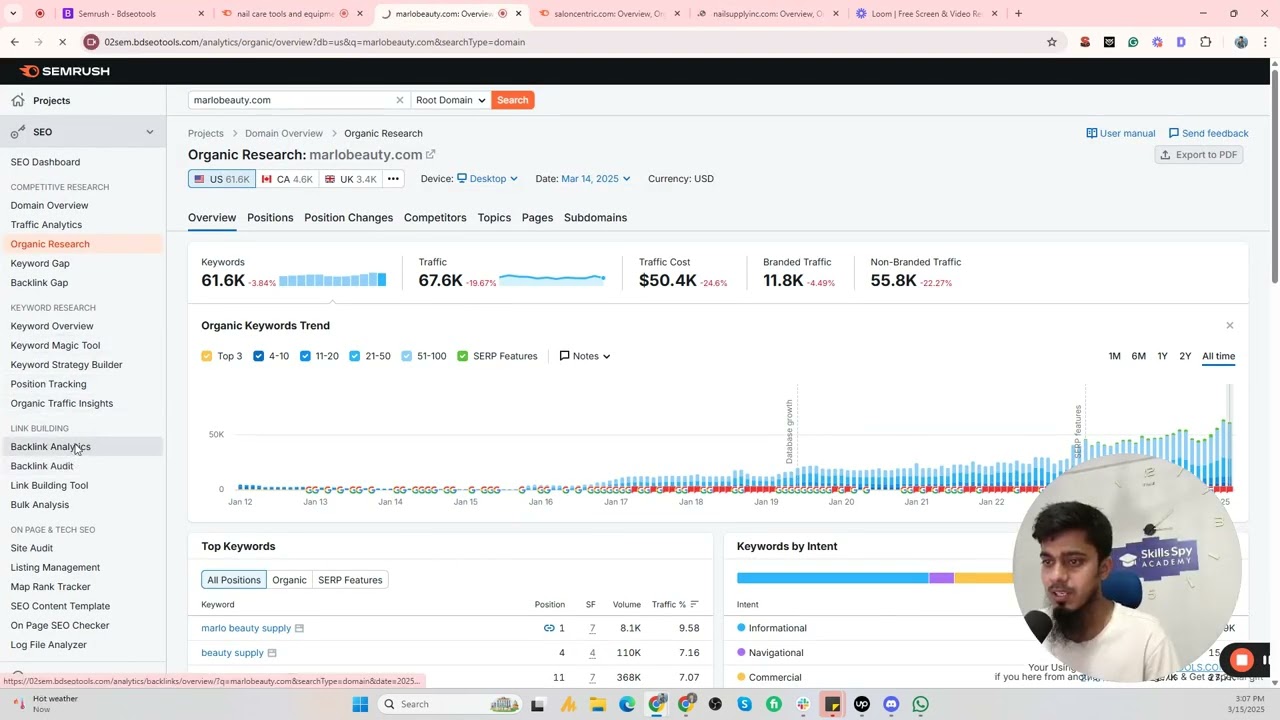Open the Windows Start menu
Screen dimensions: 1280x720
coord(360,704)
